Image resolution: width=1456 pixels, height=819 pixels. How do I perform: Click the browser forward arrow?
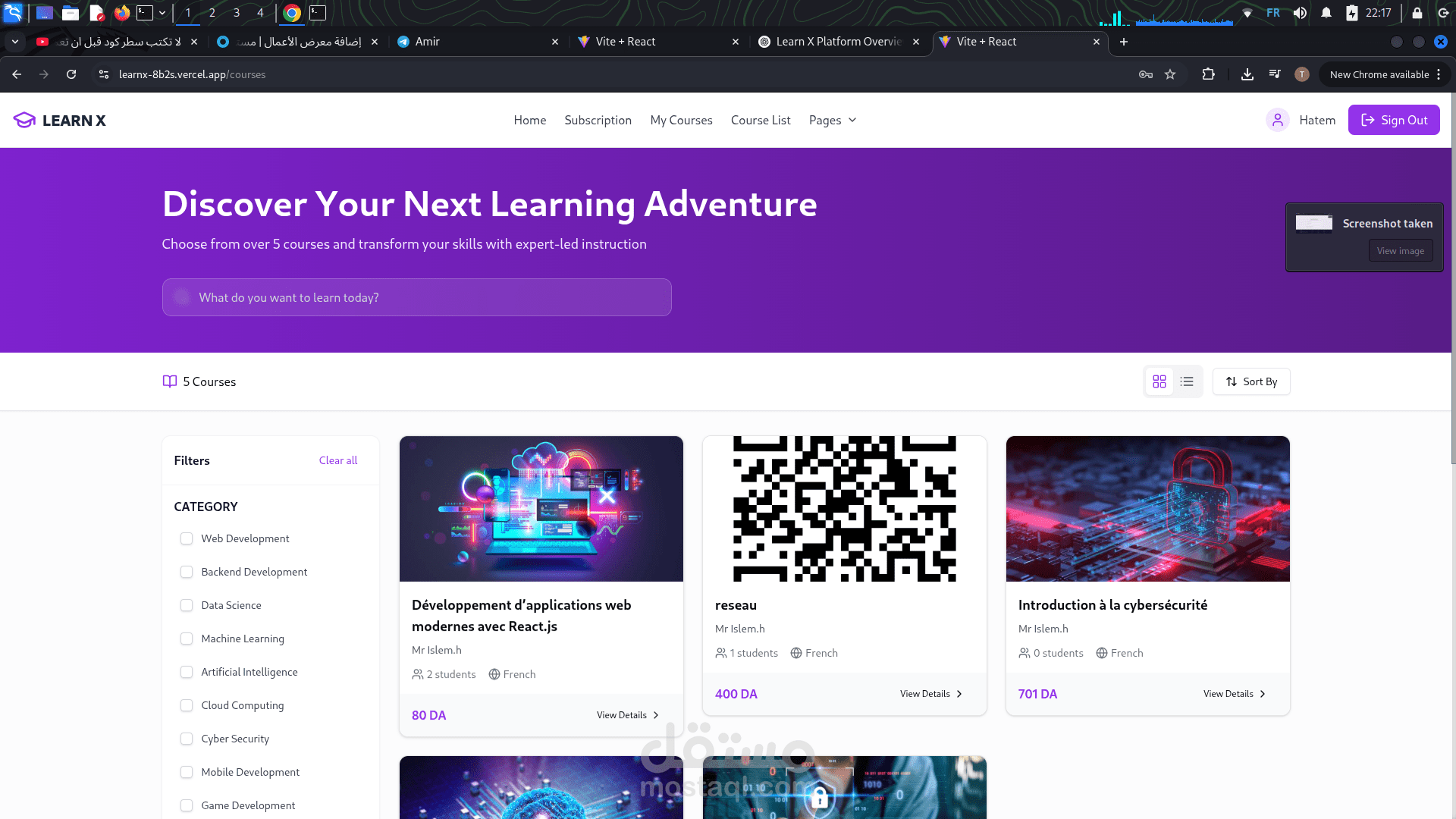tap(44, 74)
